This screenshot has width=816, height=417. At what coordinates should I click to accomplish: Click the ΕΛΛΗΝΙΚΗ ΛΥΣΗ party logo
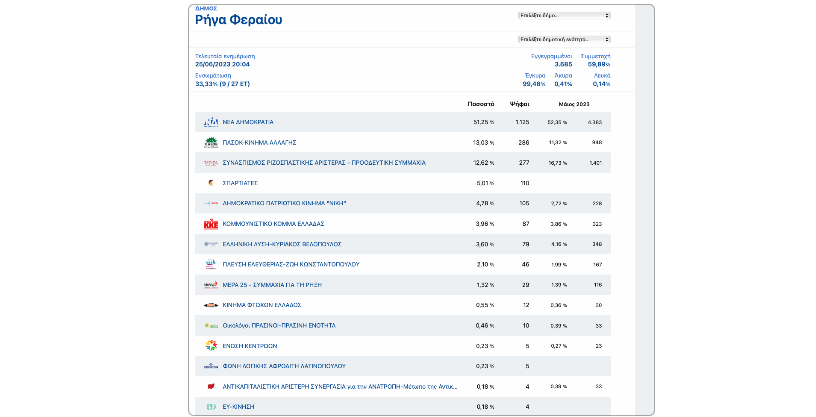pyautogui.click(x=211, y=244)
